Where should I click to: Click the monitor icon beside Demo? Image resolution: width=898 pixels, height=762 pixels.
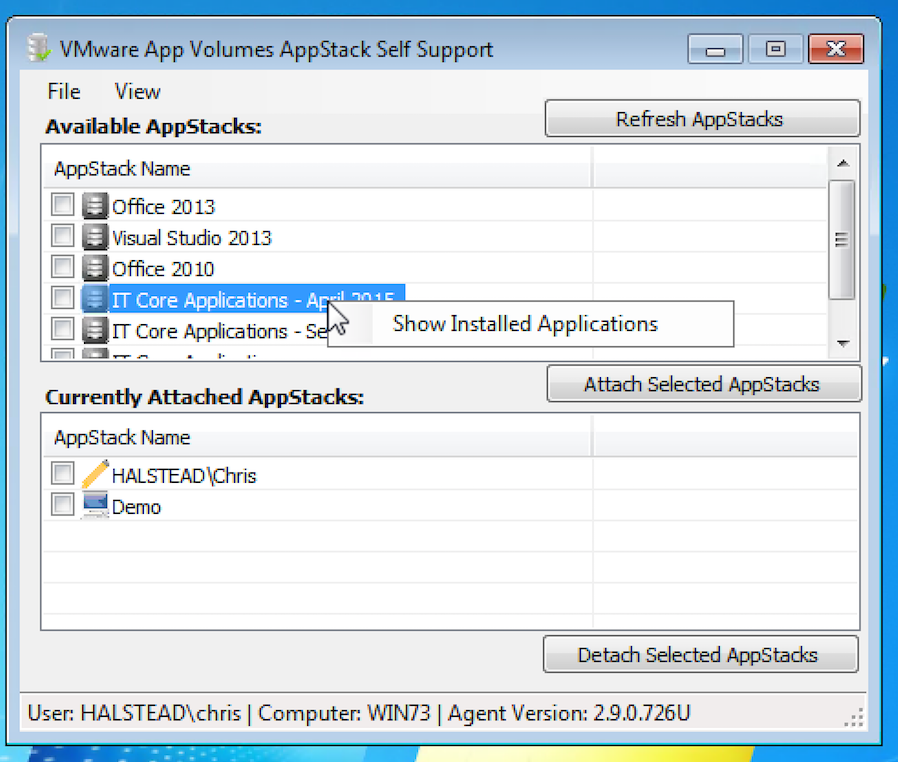[95, 506]
